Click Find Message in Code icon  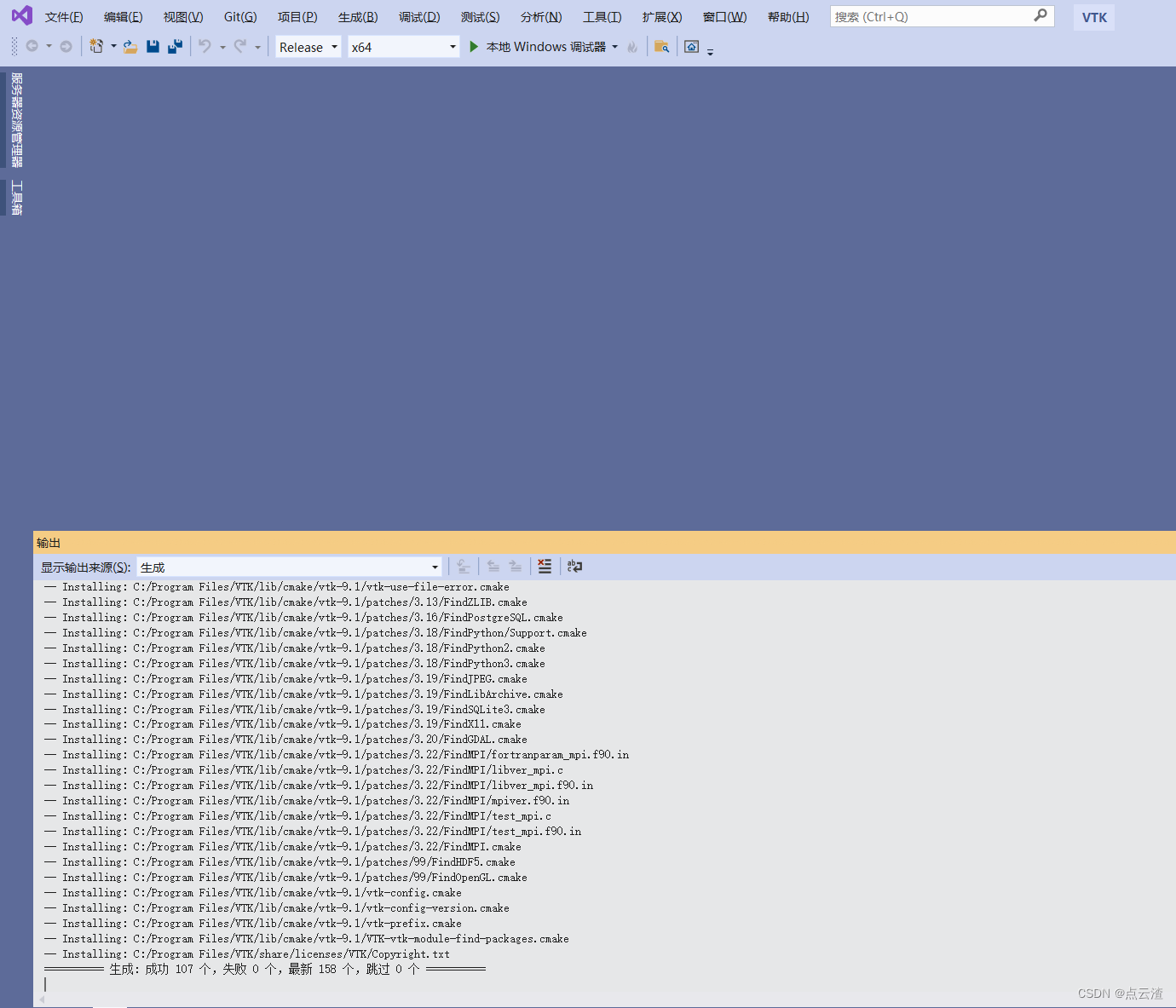(x=464, y=567)
